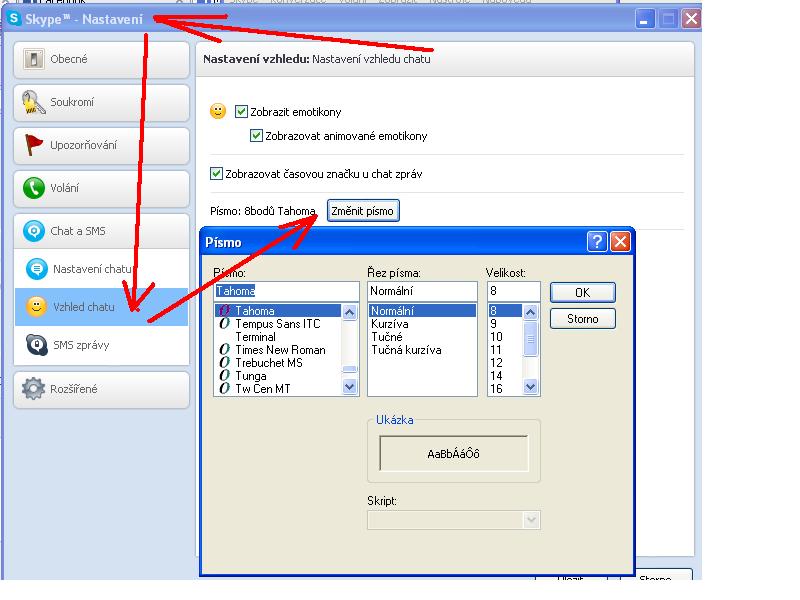This screenshot has height=600, width=800.
Task: Select font size 16
Action: 505,388
